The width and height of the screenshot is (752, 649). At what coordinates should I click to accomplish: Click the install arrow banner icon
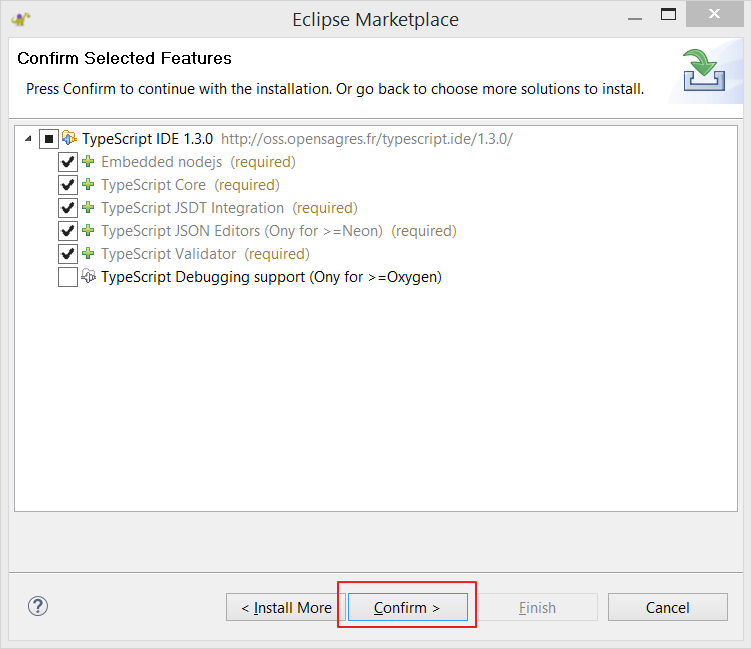click(704, 70)
